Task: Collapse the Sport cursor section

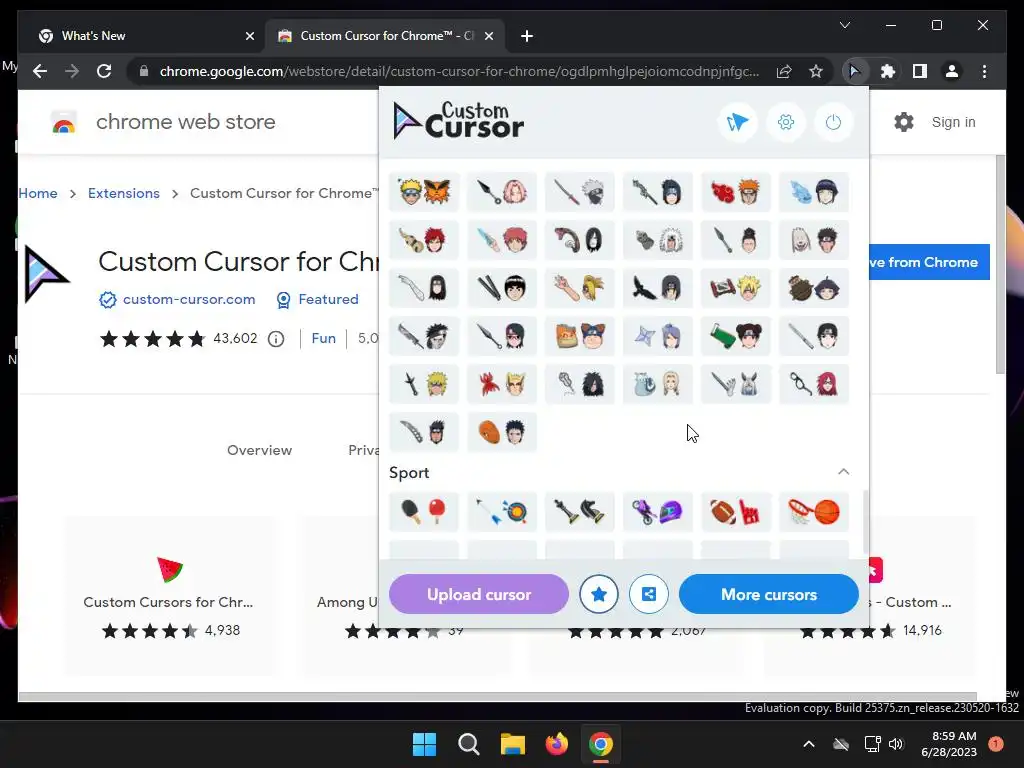Action: click(x=844, y=472)
